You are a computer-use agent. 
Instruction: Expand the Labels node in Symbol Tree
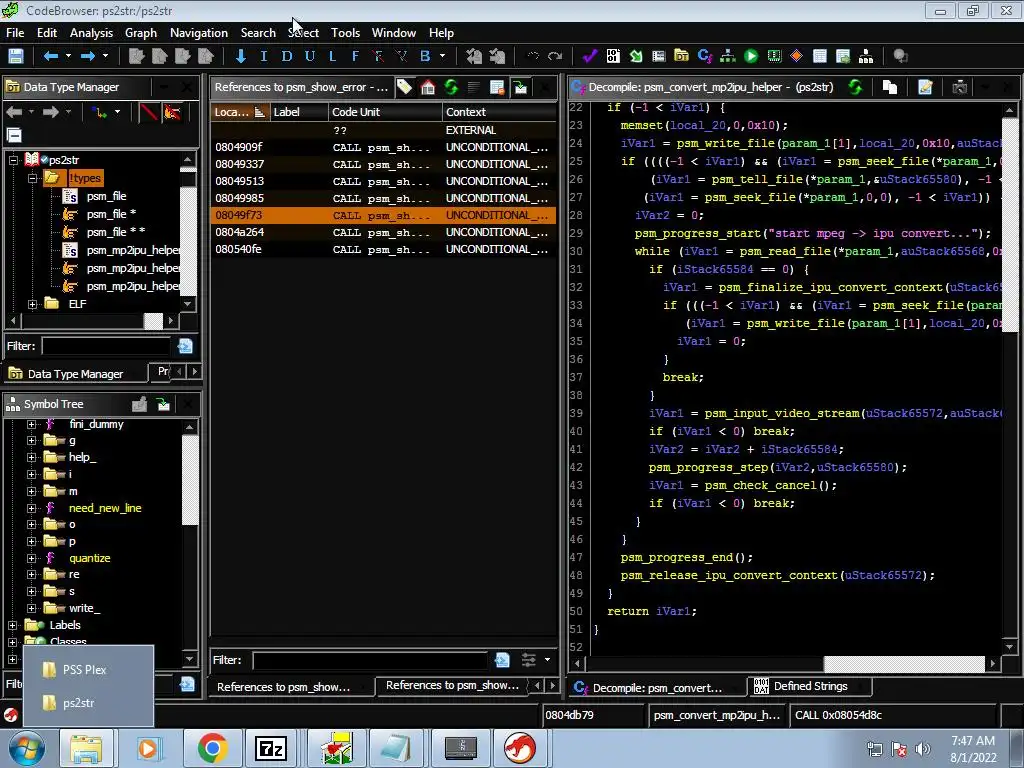12,625
